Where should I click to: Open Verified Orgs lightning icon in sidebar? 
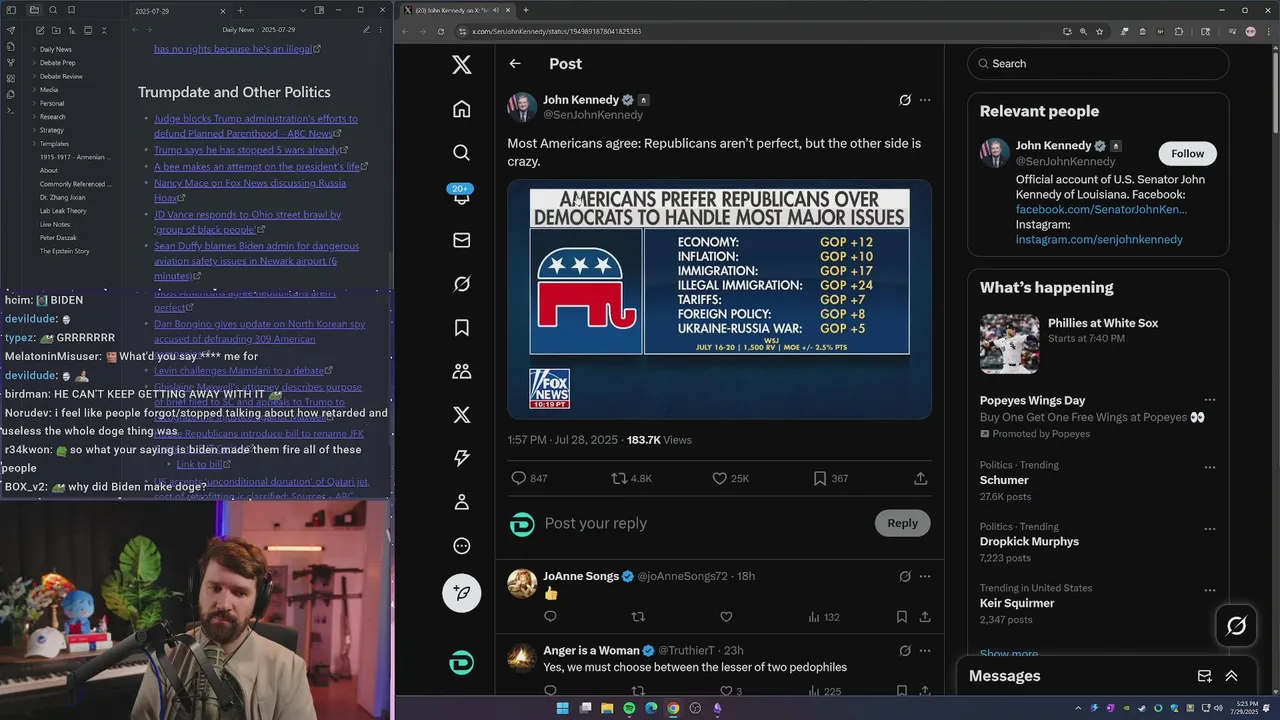461,458
